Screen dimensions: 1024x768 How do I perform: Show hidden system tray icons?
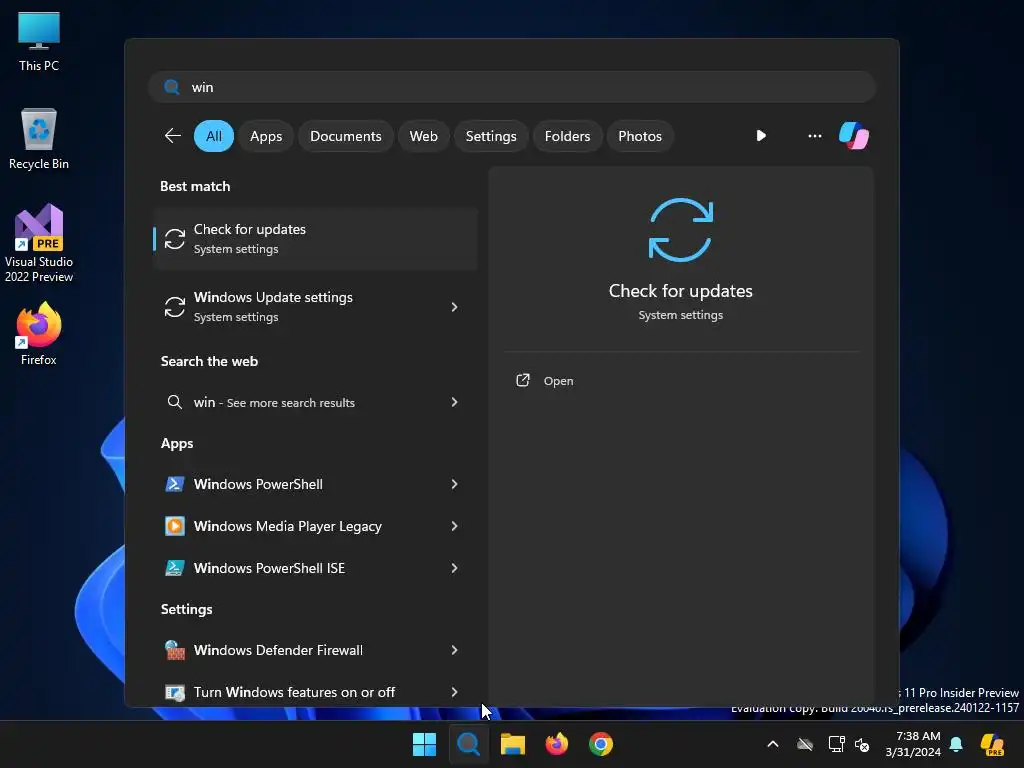coord(773,744)
